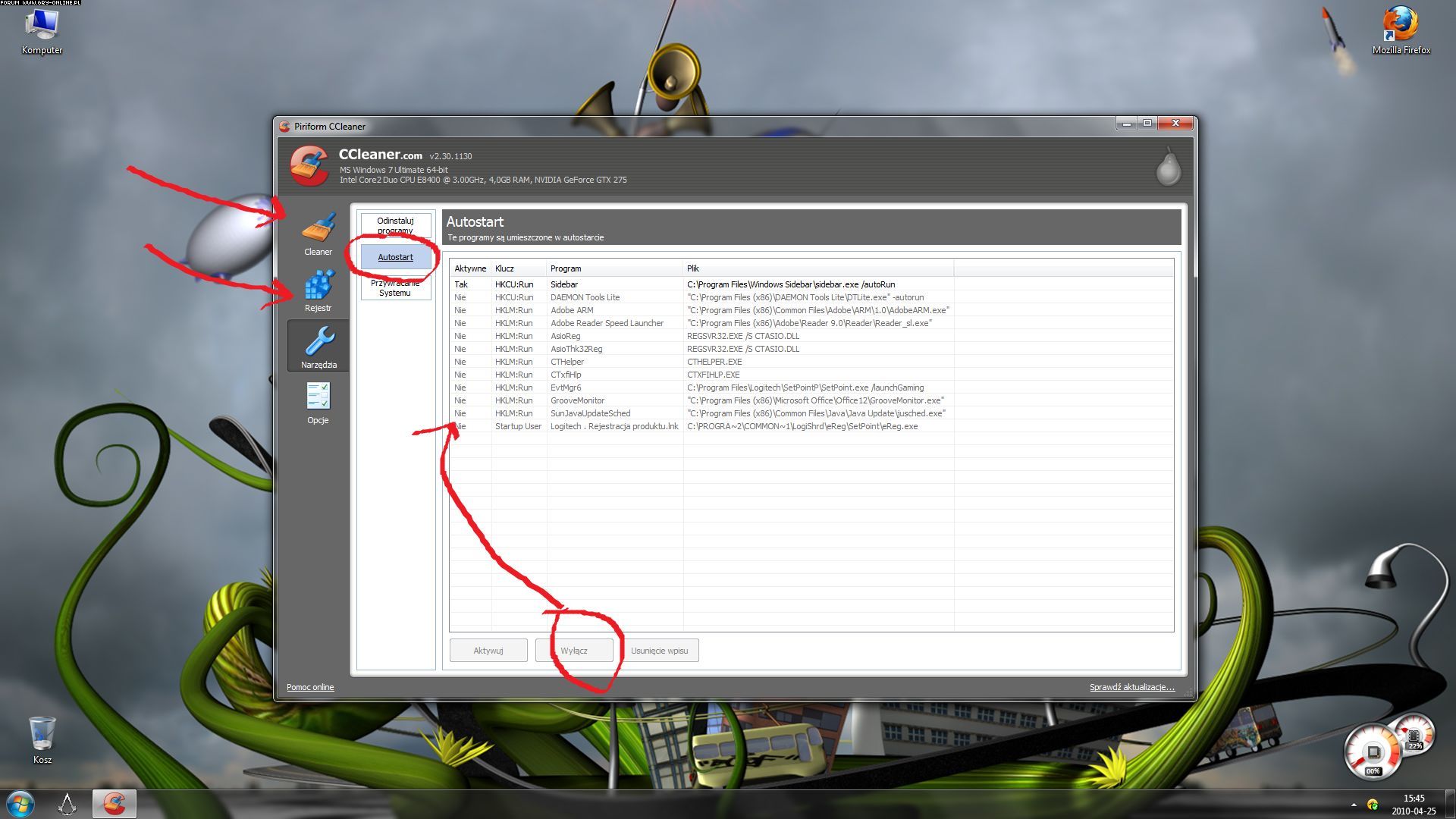This screenshot has width=1456, height=819.
Task: Open the Rejestr (registry) section
Action: [318, 290]
